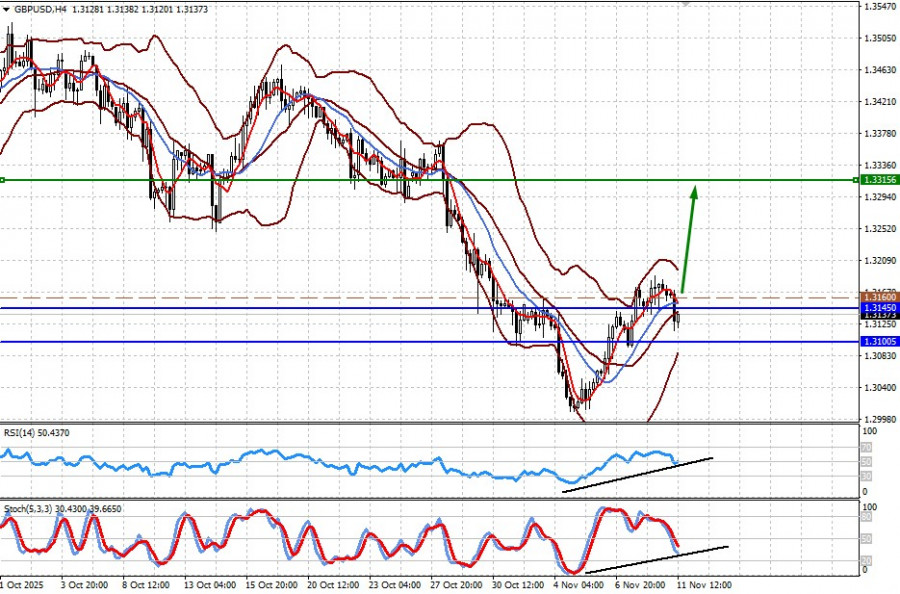
Task: Select the black trendline under RSI
Action: 637,475
